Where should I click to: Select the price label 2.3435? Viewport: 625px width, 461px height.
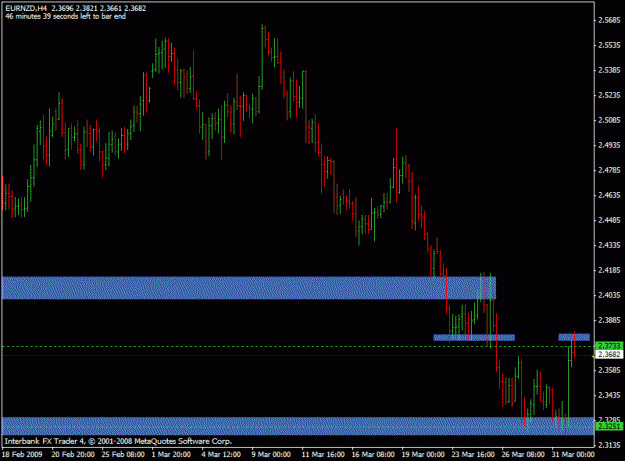tap(609, 395)
